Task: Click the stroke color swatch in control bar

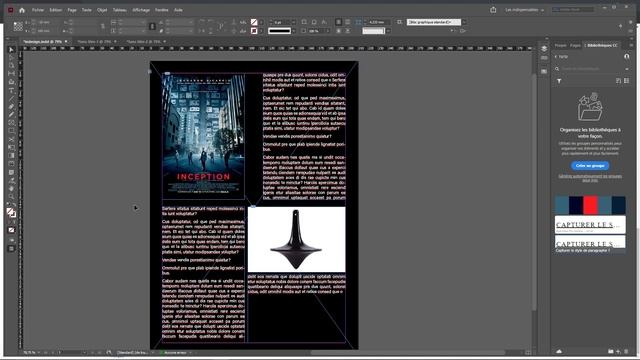Action: [254, 31]
